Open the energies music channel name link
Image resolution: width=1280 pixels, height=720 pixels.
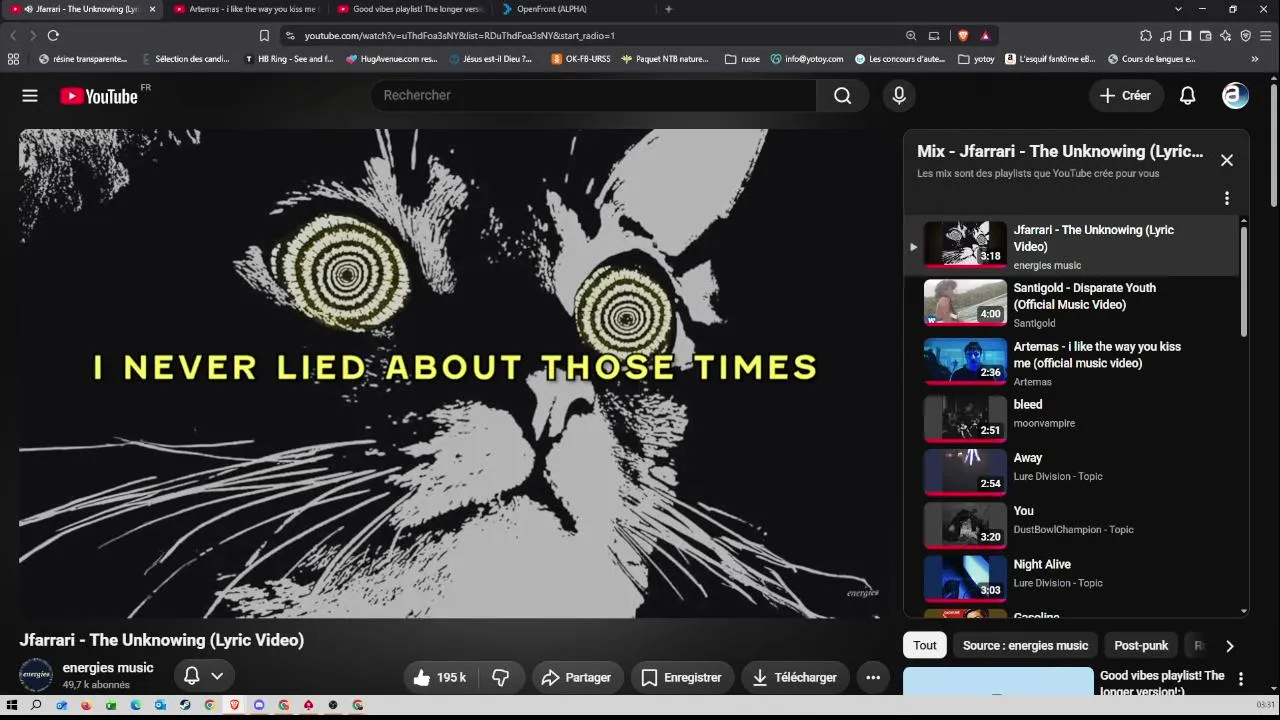(108, 668)
